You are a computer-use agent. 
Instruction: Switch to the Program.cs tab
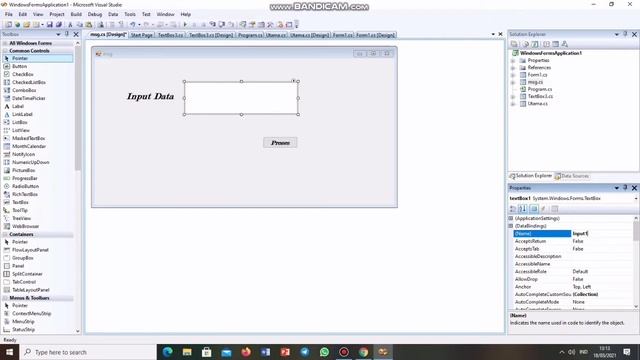click(250, 35)
